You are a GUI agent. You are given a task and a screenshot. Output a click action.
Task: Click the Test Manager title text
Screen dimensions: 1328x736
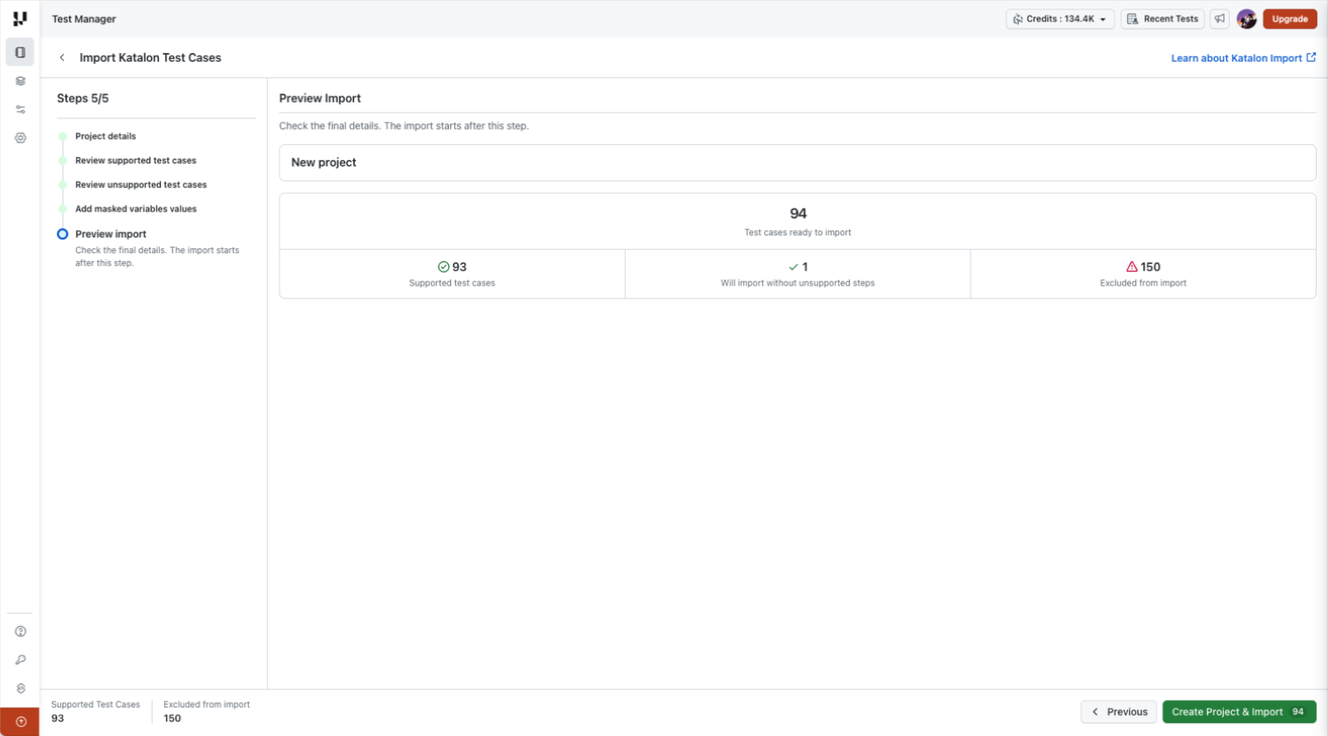tap(84, 19)
